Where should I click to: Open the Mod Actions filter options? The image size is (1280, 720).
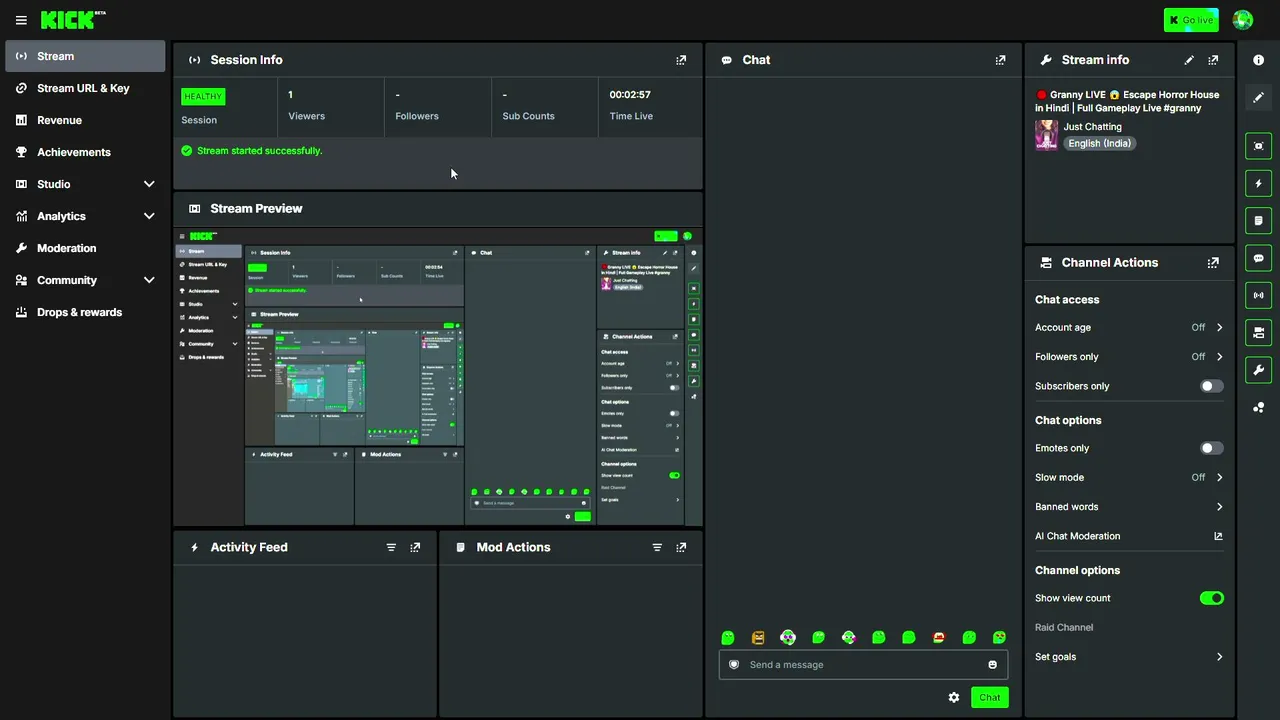coord(657,548)
